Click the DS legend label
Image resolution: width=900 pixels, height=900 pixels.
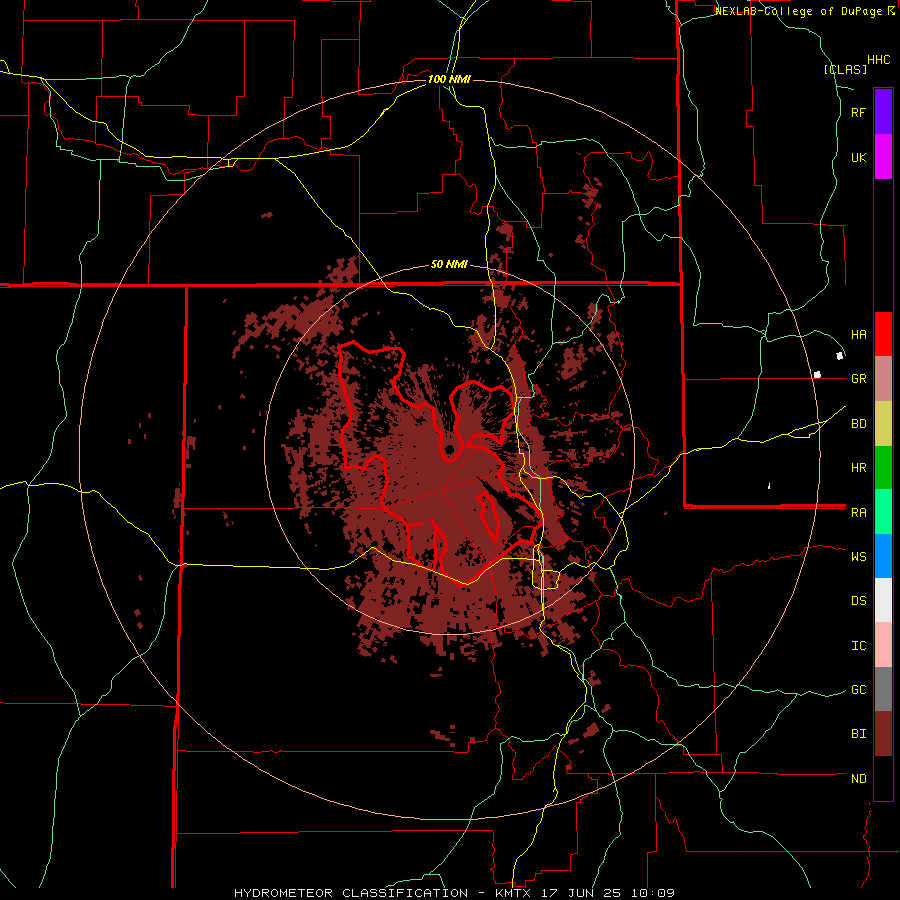click(x=859, y=601)
